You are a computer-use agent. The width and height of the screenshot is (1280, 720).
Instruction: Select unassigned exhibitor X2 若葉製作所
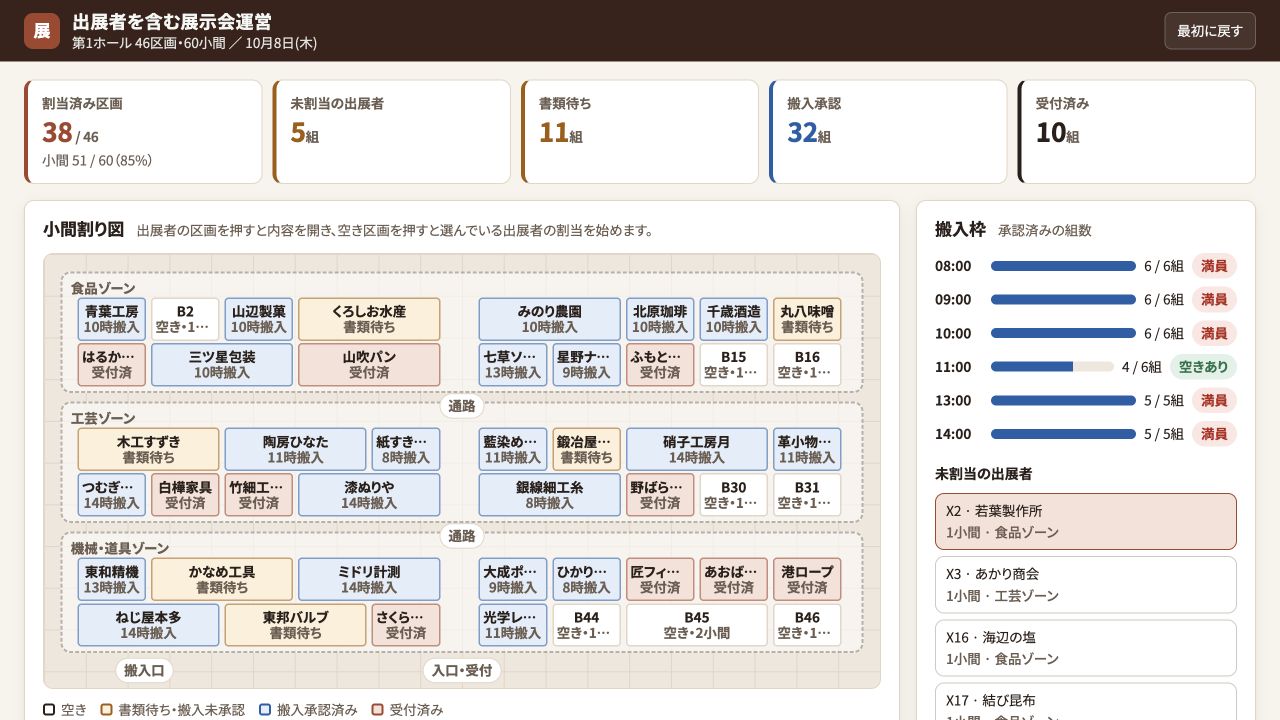1086,521
